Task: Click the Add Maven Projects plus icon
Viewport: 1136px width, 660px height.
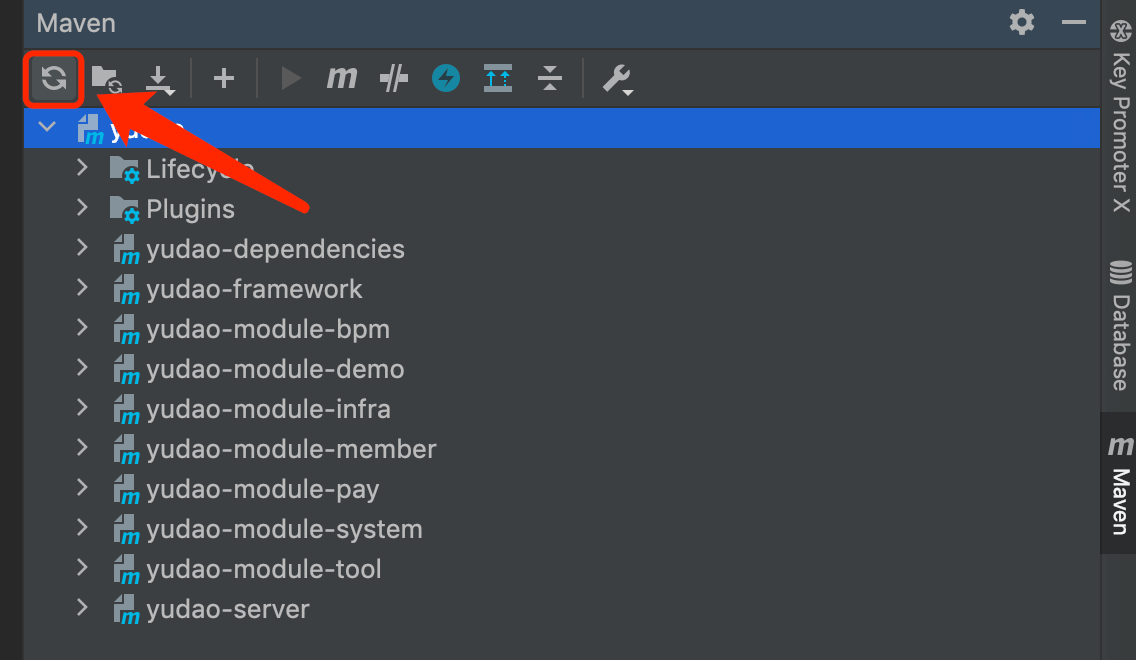Action: [224, 78]
